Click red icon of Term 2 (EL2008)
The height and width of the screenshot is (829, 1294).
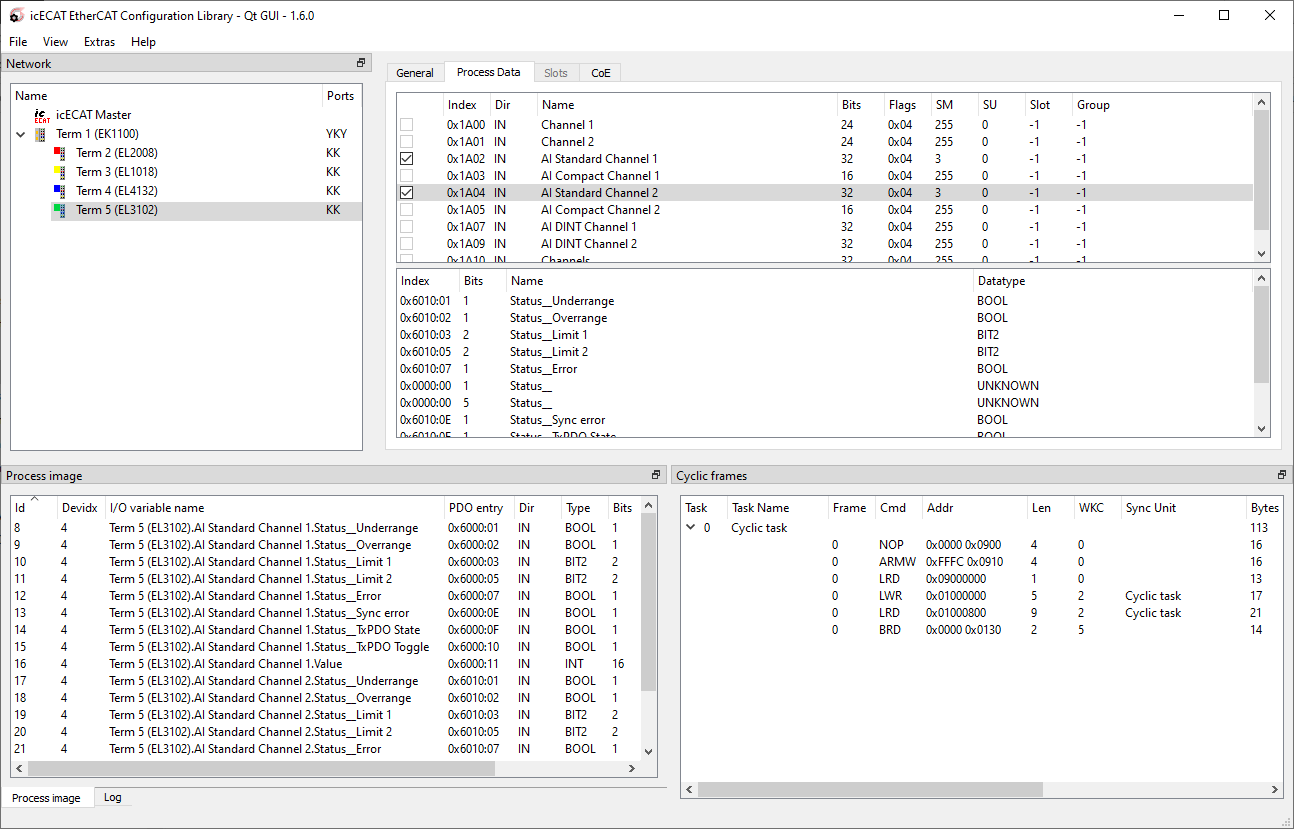pos(59,151)
